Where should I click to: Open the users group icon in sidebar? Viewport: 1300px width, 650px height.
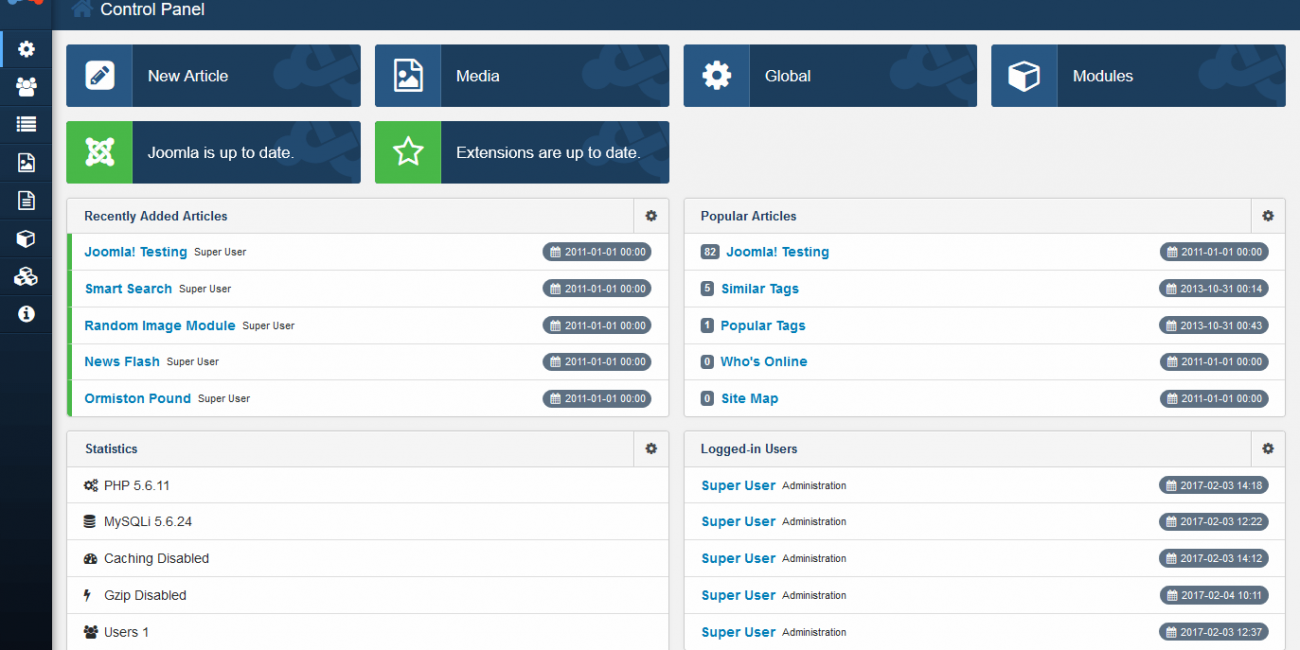[26, 87]
